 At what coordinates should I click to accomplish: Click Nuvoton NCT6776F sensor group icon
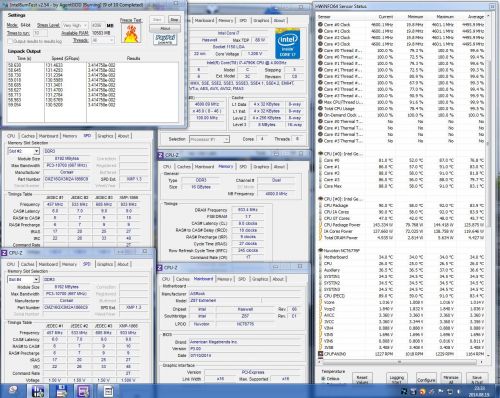click(320, 250)
